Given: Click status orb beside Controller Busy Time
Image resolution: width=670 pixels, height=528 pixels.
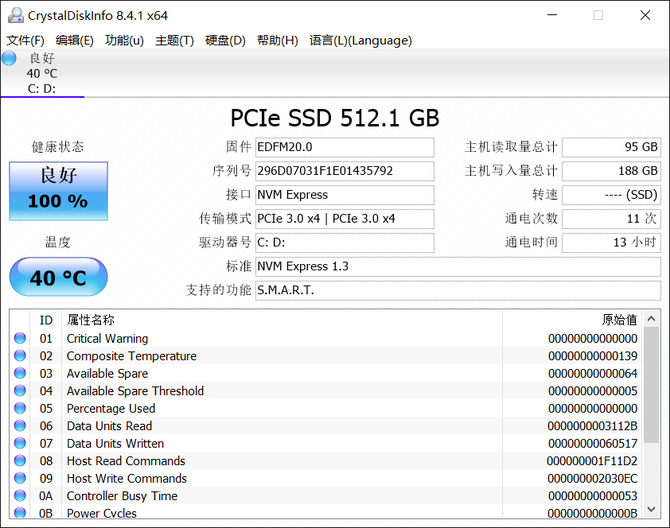Looking at the screenshot, I should pos(20,496).
